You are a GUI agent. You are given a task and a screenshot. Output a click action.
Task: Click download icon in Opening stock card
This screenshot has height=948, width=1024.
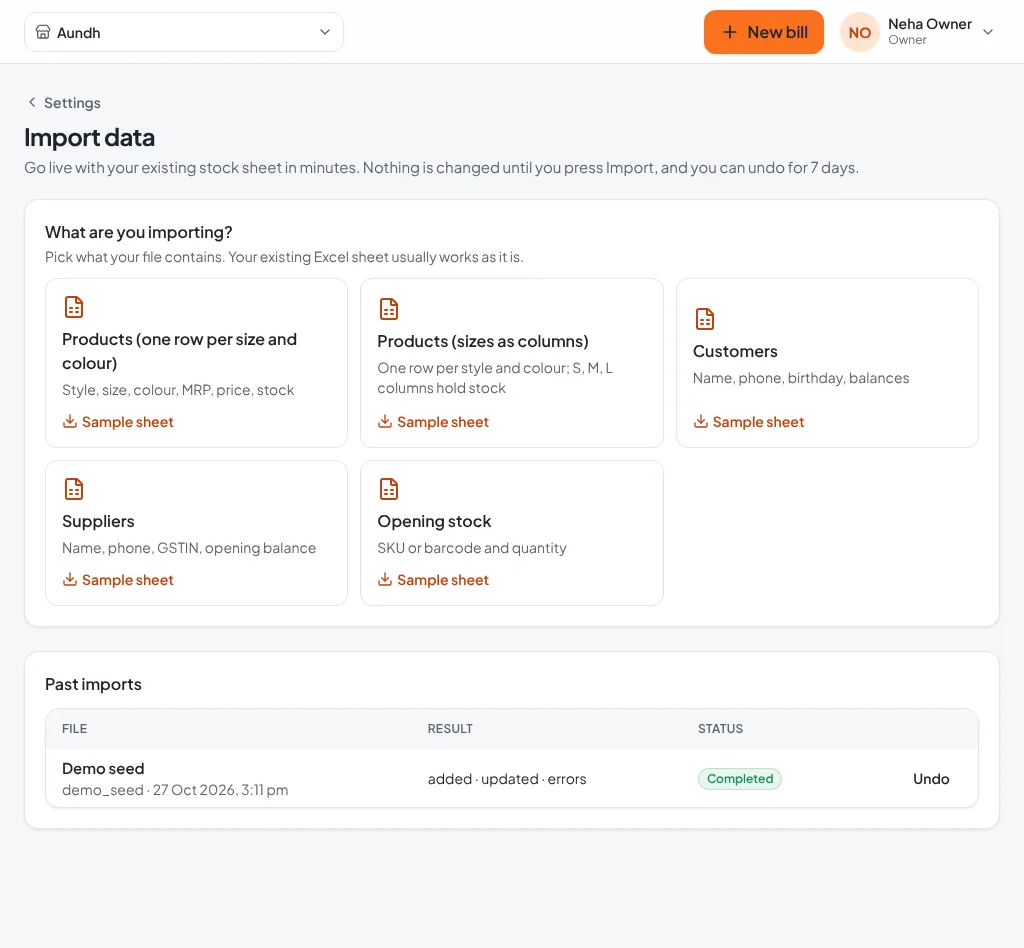(385, 579)
